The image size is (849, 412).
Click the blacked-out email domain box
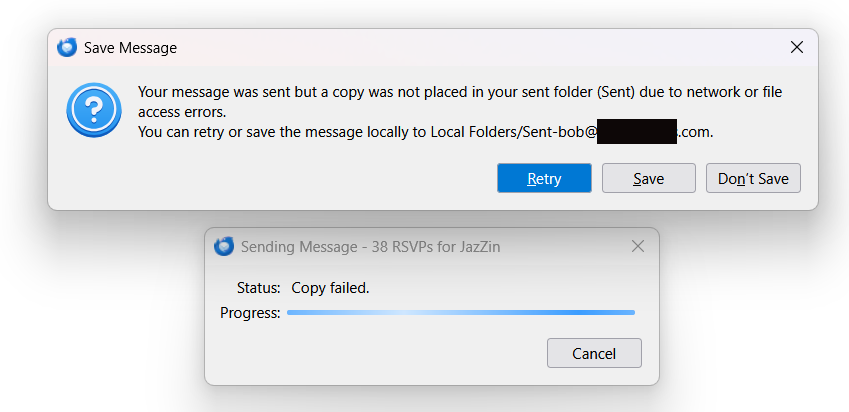tap(637, 131)
